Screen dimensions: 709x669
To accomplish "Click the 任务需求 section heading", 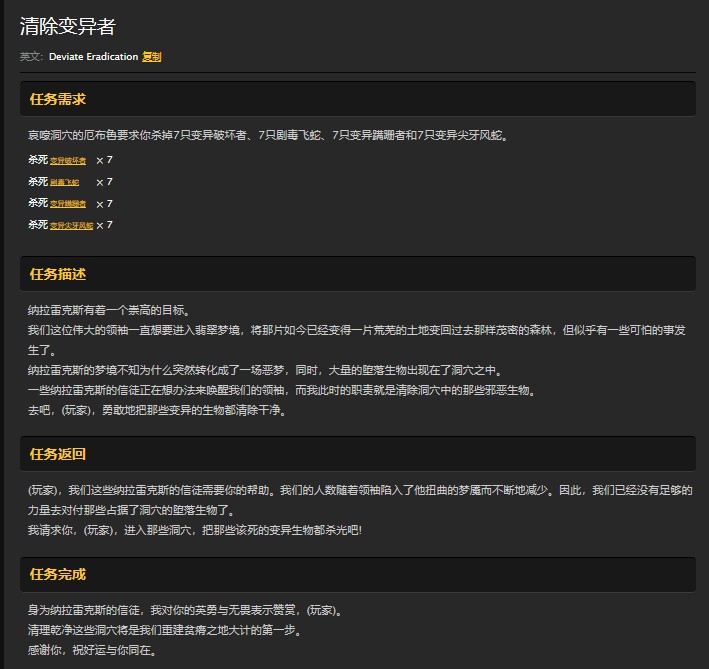I will (57, 99).
